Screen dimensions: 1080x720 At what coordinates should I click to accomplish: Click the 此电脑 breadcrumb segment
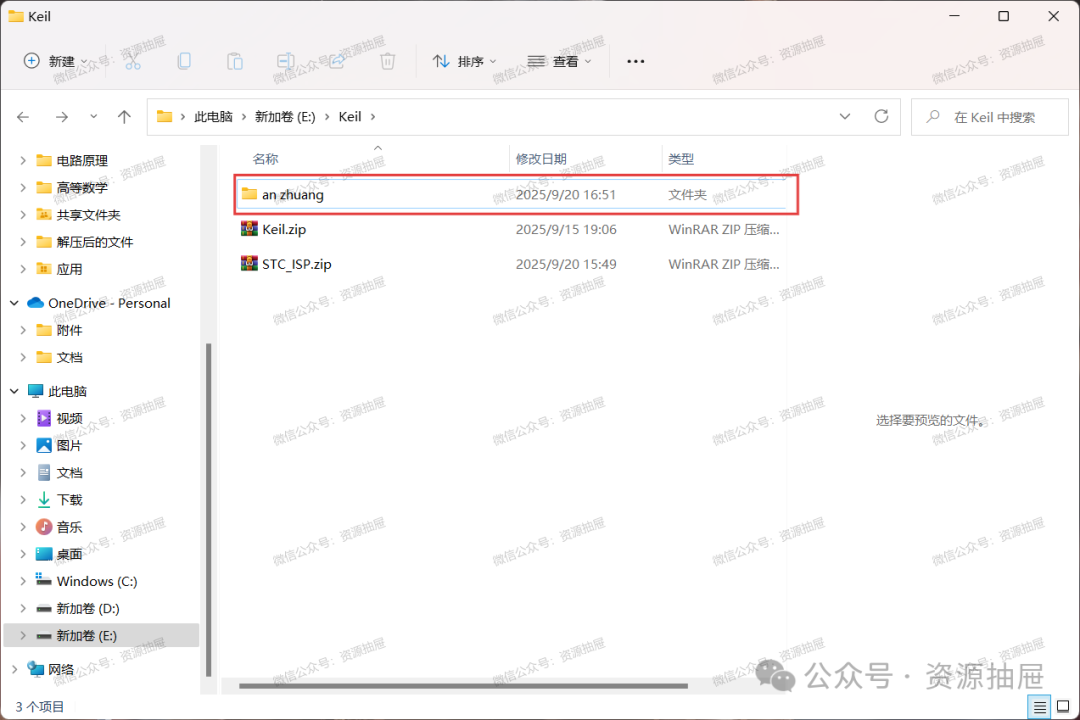point(214,116)
